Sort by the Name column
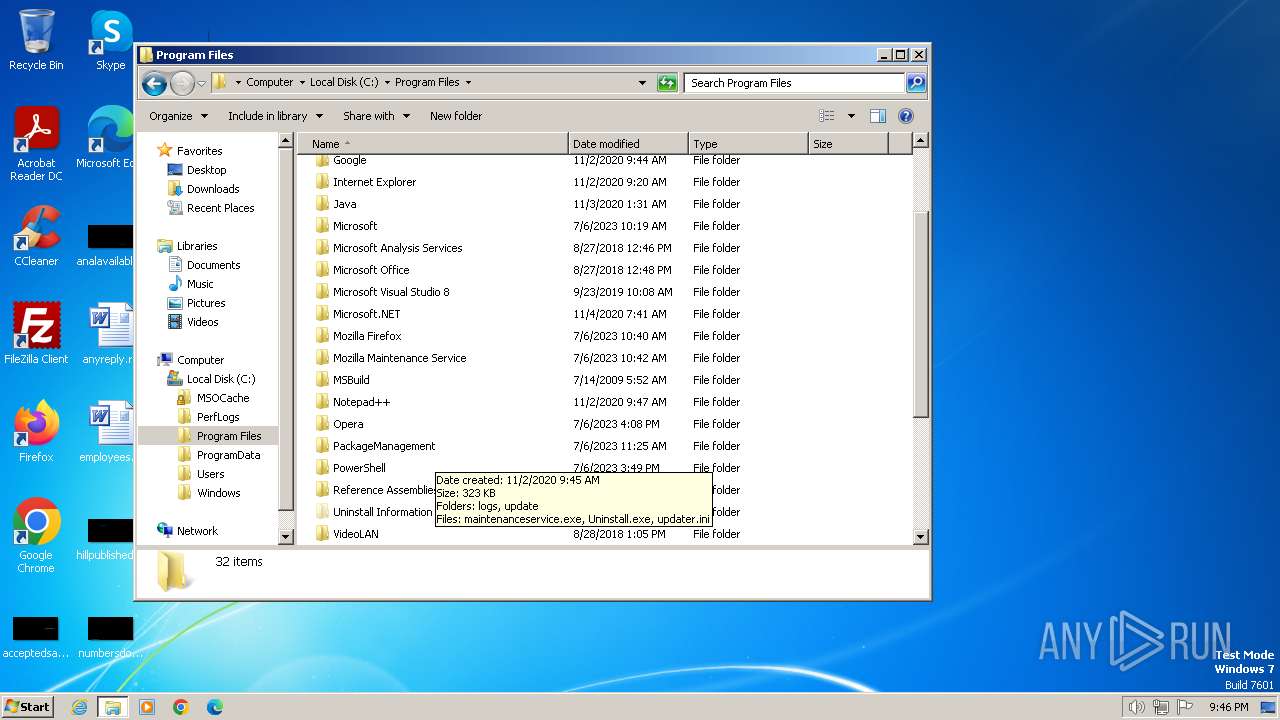 tap(433, 144)
